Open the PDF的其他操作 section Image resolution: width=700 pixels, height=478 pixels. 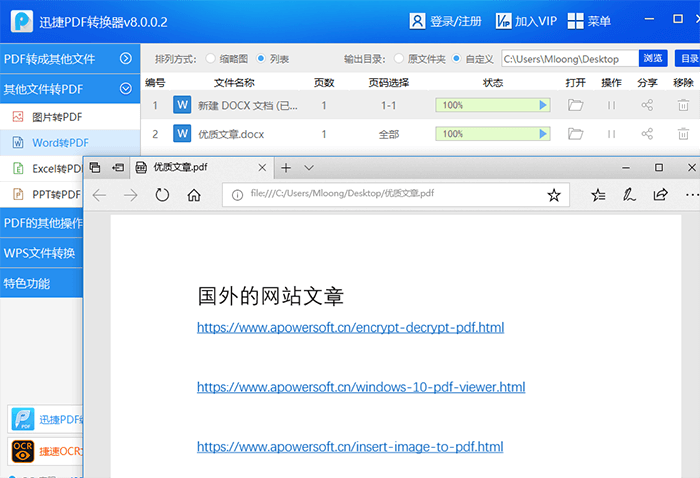(42, 223)
